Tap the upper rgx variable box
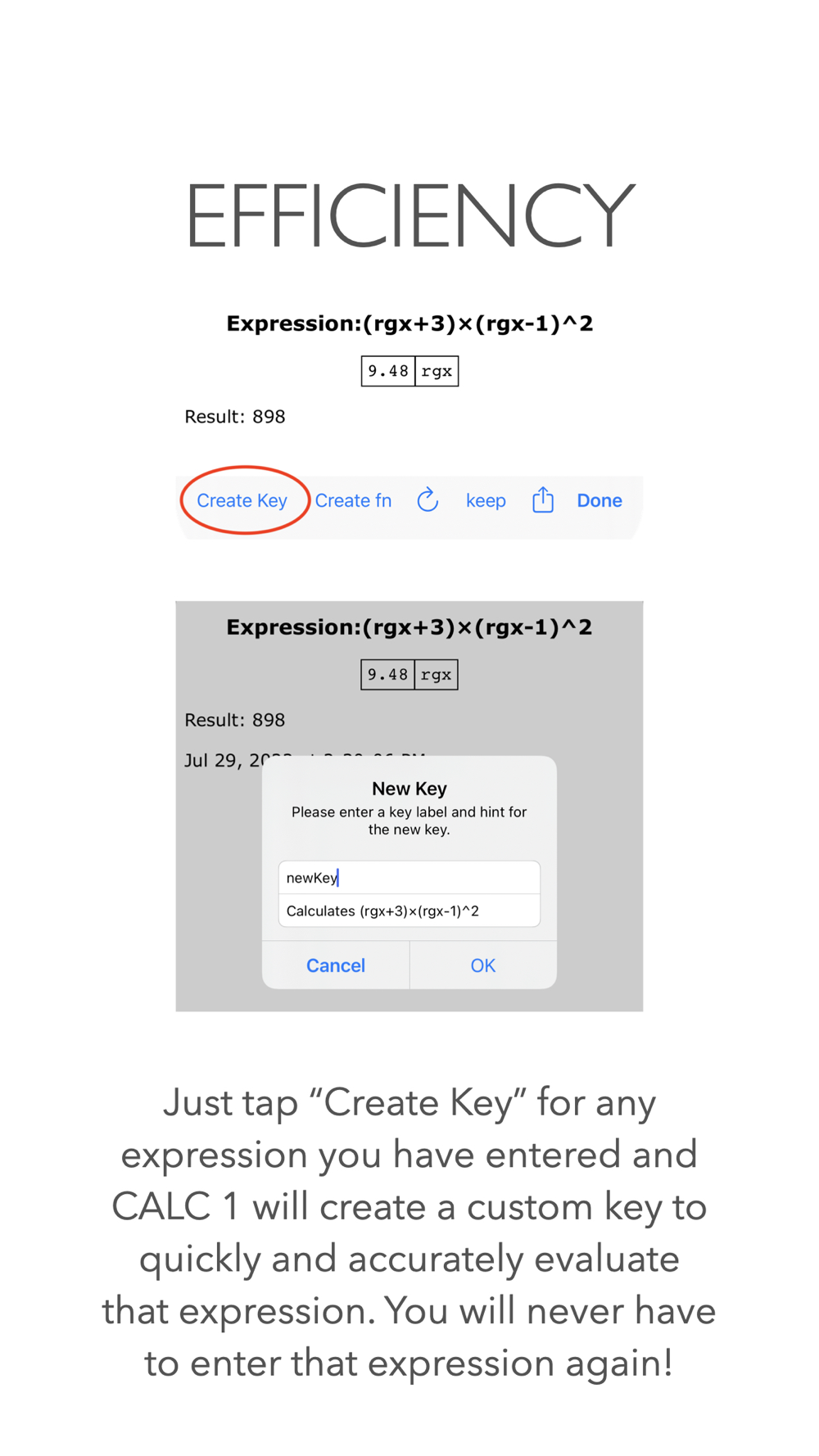Screen dimensions: 819x1456 pos(437,371)
